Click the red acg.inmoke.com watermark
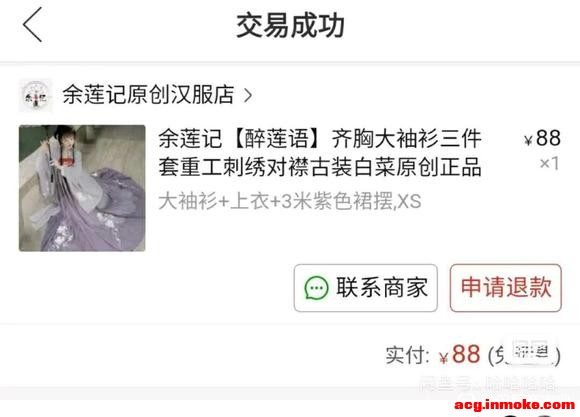580x417 pixels. coord(515,404)
